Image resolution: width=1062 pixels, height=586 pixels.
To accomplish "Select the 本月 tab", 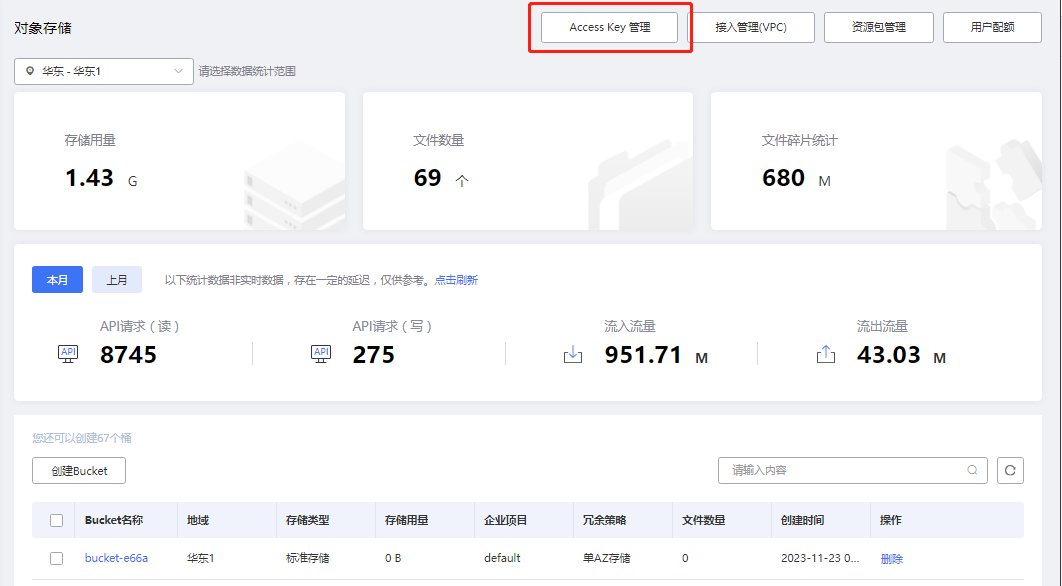I will coord(57,279).
